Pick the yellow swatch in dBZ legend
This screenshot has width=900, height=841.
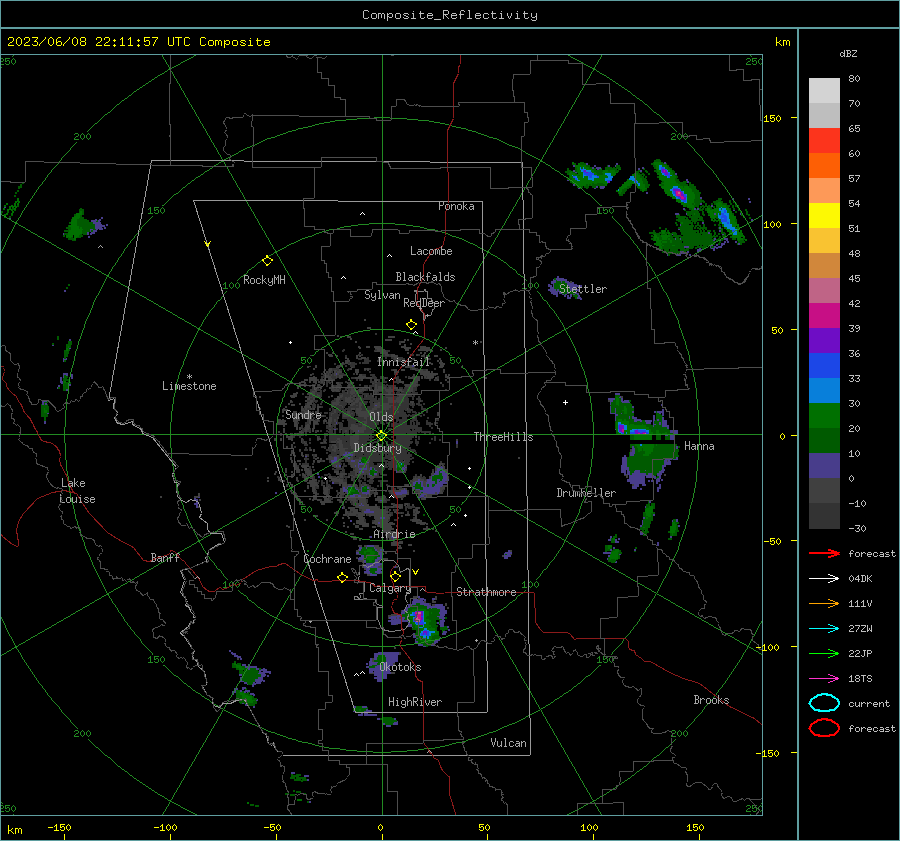click(x=824, y=215)
